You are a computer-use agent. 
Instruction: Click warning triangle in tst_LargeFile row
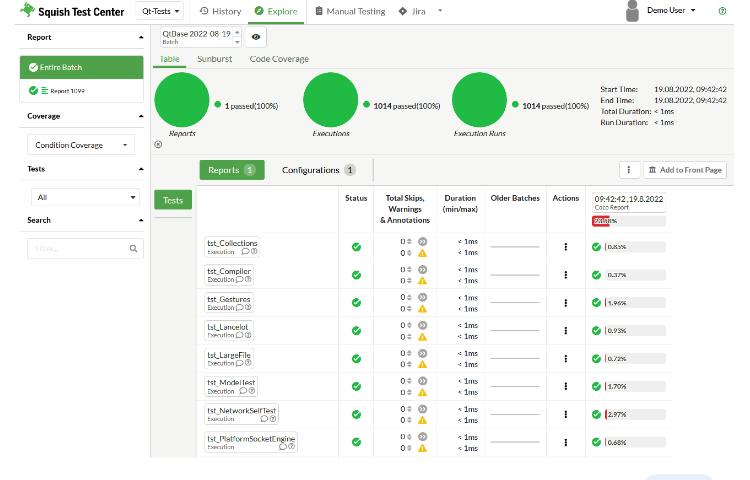pos(422,365)
